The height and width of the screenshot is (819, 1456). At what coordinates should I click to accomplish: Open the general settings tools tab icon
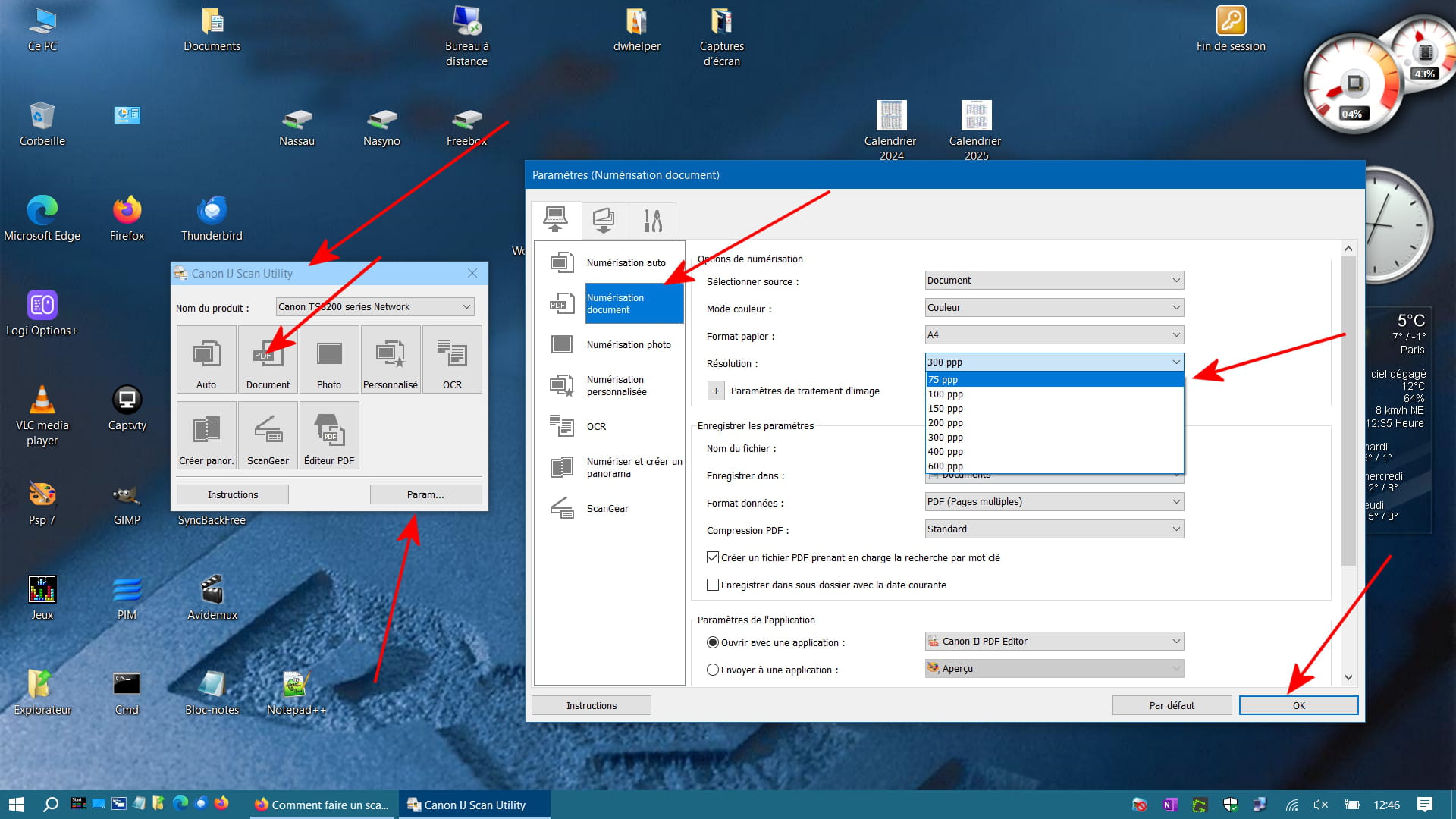[x=652, y=221]
